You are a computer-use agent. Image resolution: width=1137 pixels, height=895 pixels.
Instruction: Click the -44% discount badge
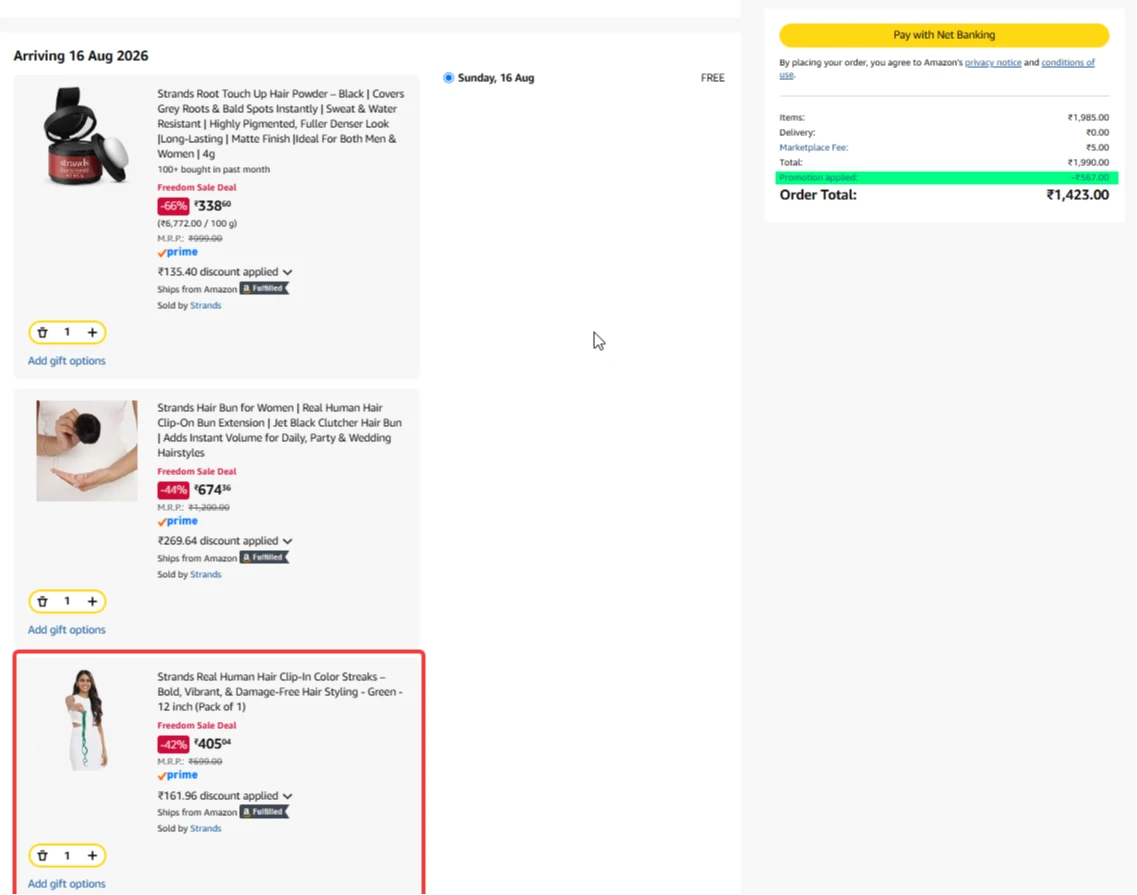pyautogui.click(x=173, y=490)
